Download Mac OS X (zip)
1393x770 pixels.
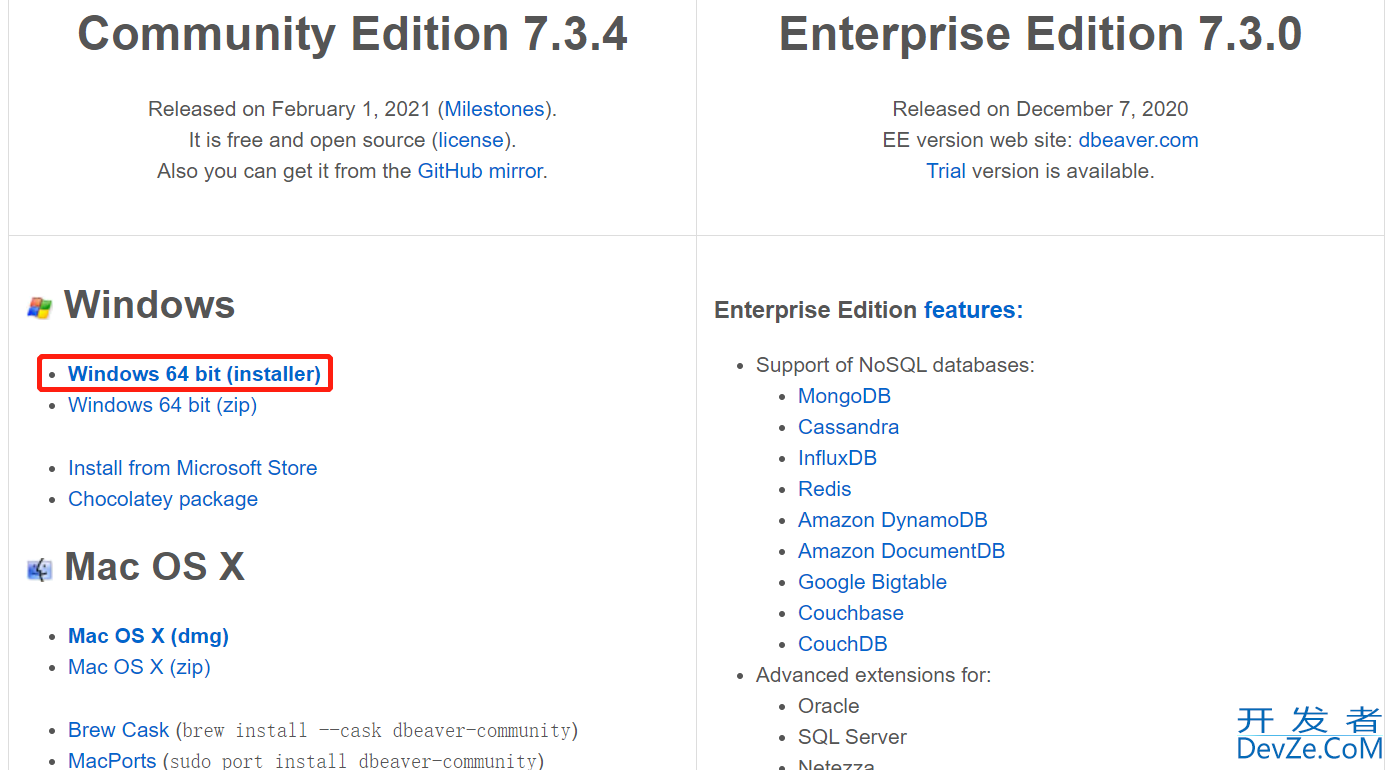coord(139,667)
